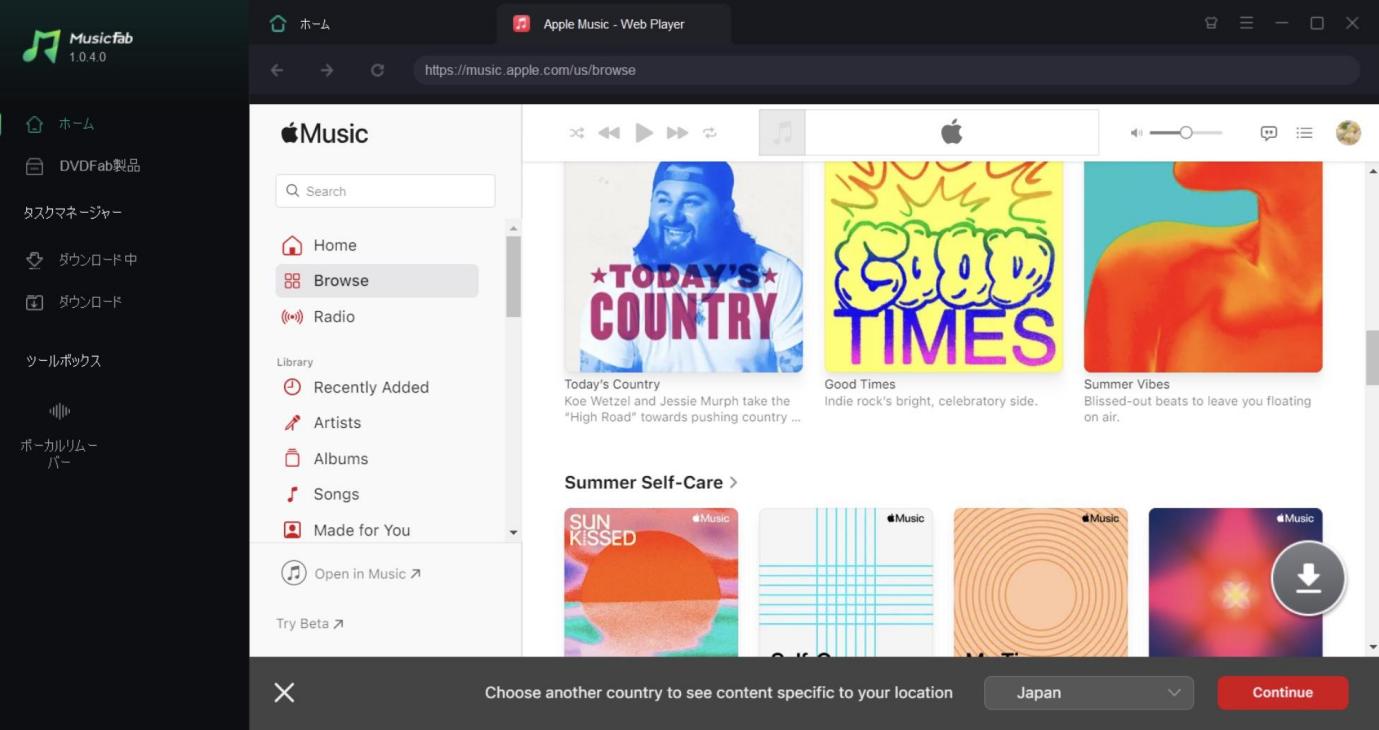Image resolution: width=1379 pixels, height=730 pixels.
Task: Open Albums library section
Action: click(x=376, y=459)
